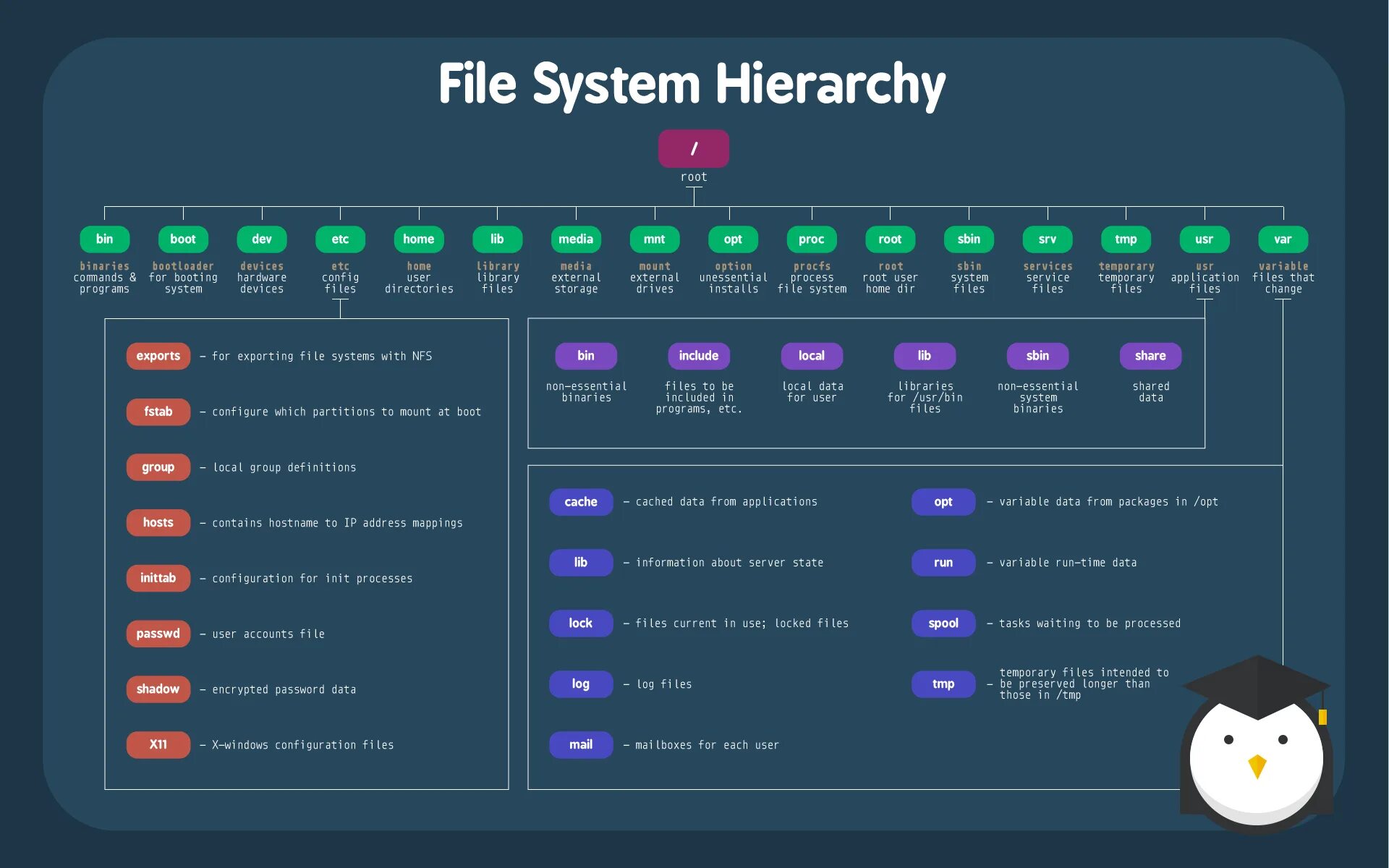Click the blue cache badge

click(x=580, y=502)
